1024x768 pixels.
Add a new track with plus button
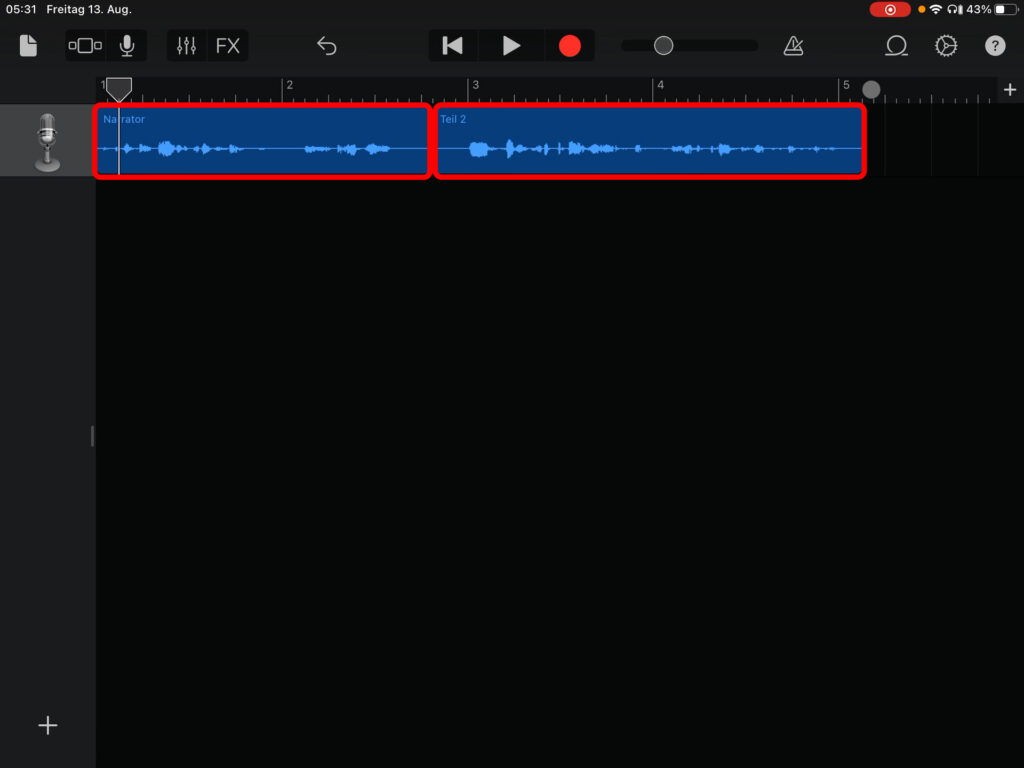tap(47, 726)
